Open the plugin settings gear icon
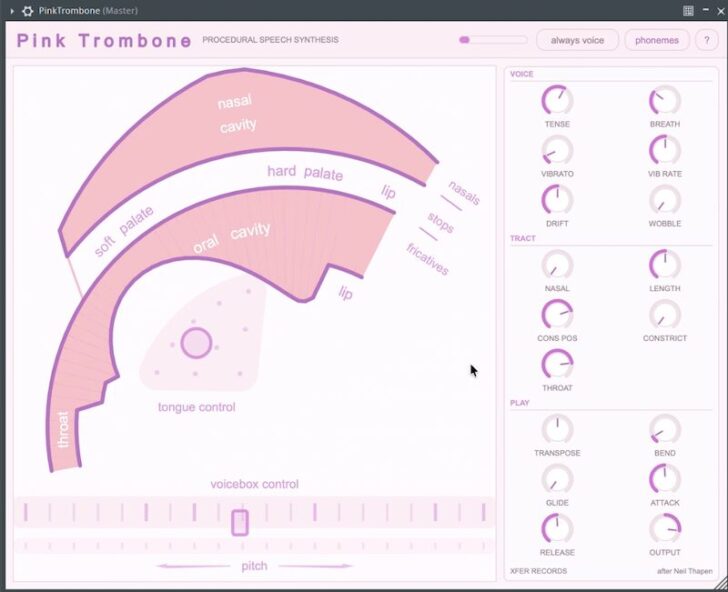Screen dimensions: 728x592 click(27, 11)
